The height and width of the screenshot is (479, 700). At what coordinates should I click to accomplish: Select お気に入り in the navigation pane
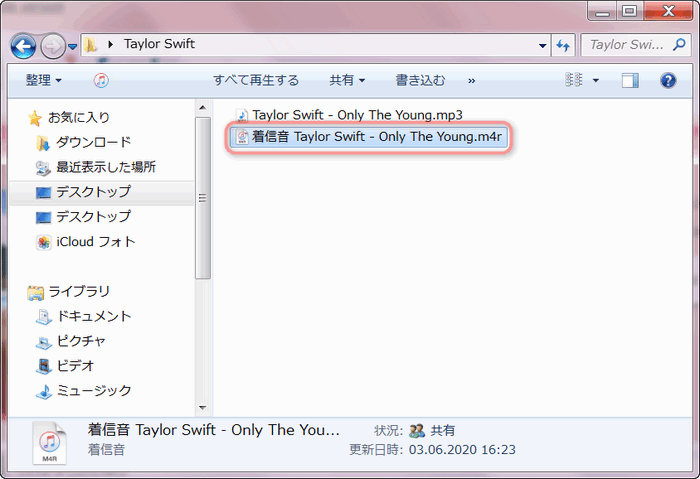79,117
